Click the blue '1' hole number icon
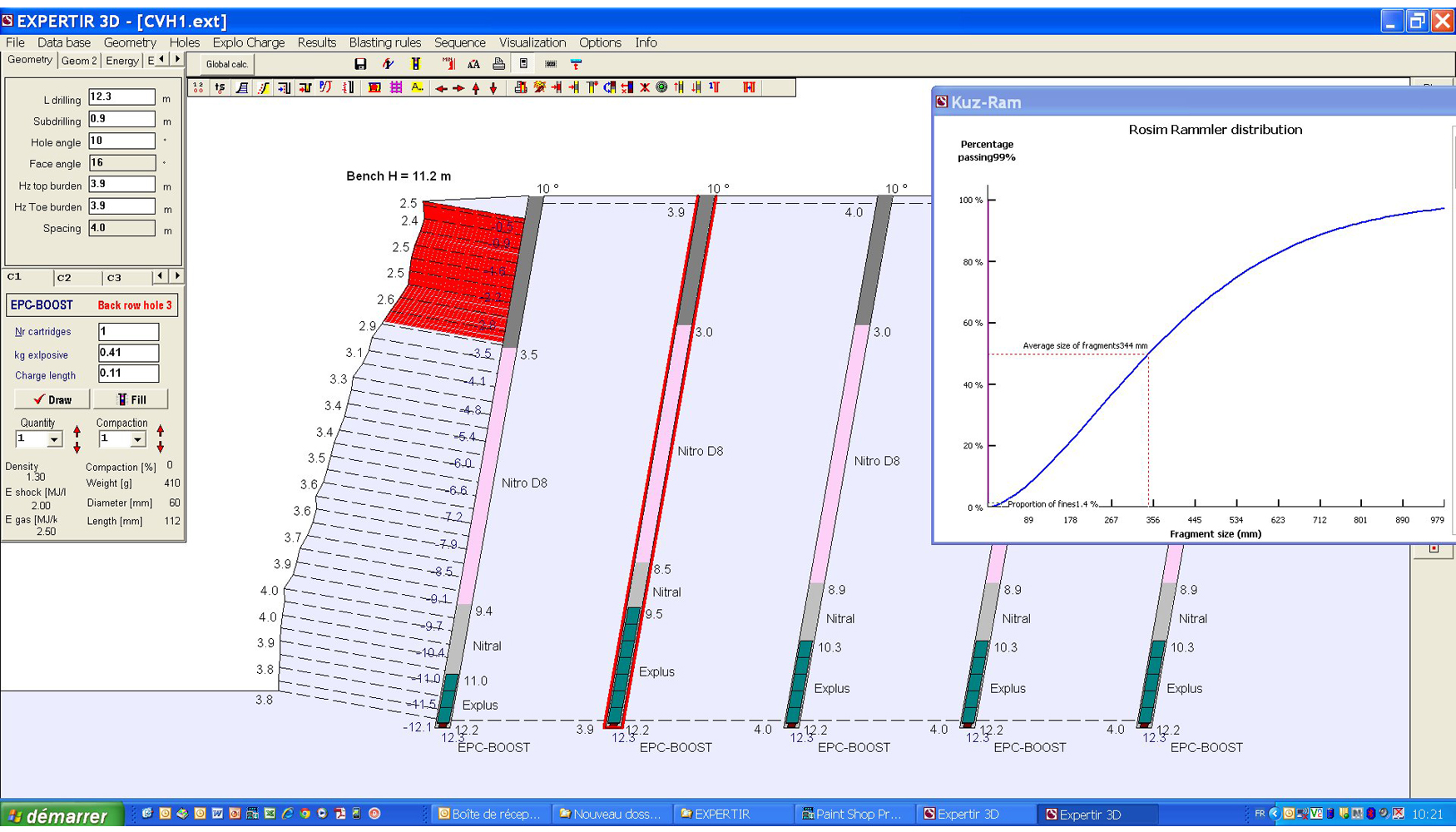 click(x=714, y=87)
